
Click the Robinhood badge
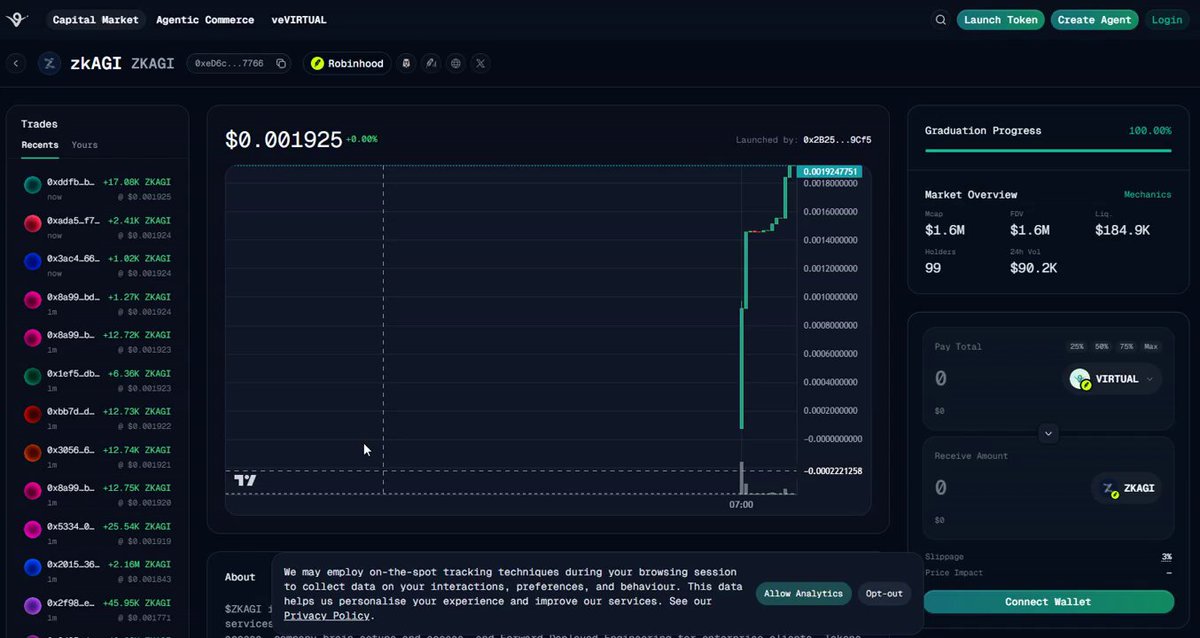pos(347,63)
